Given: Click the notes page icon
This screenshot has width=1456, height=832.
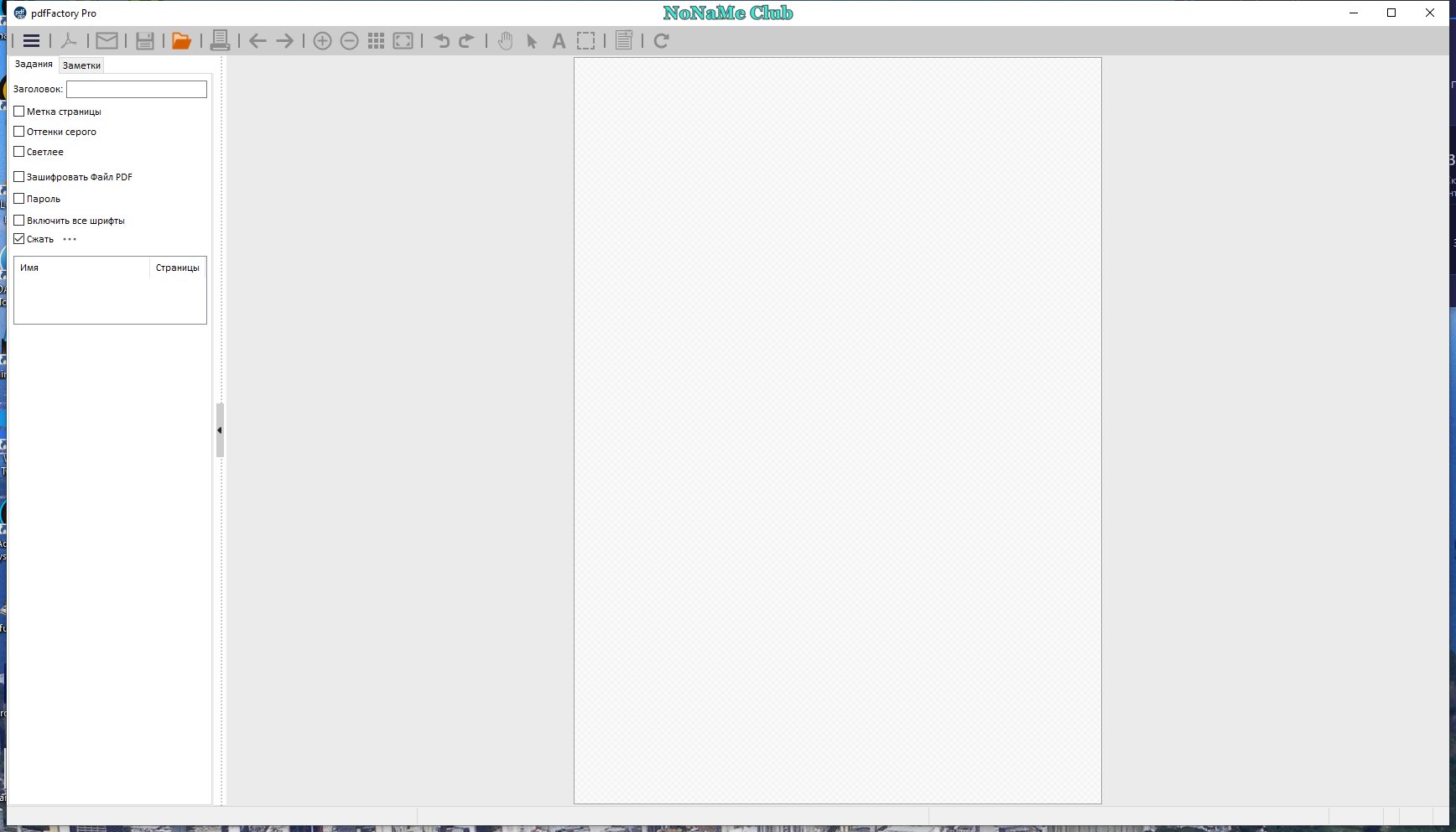Looking at the screenshot, I should click(x=624, y=40).
